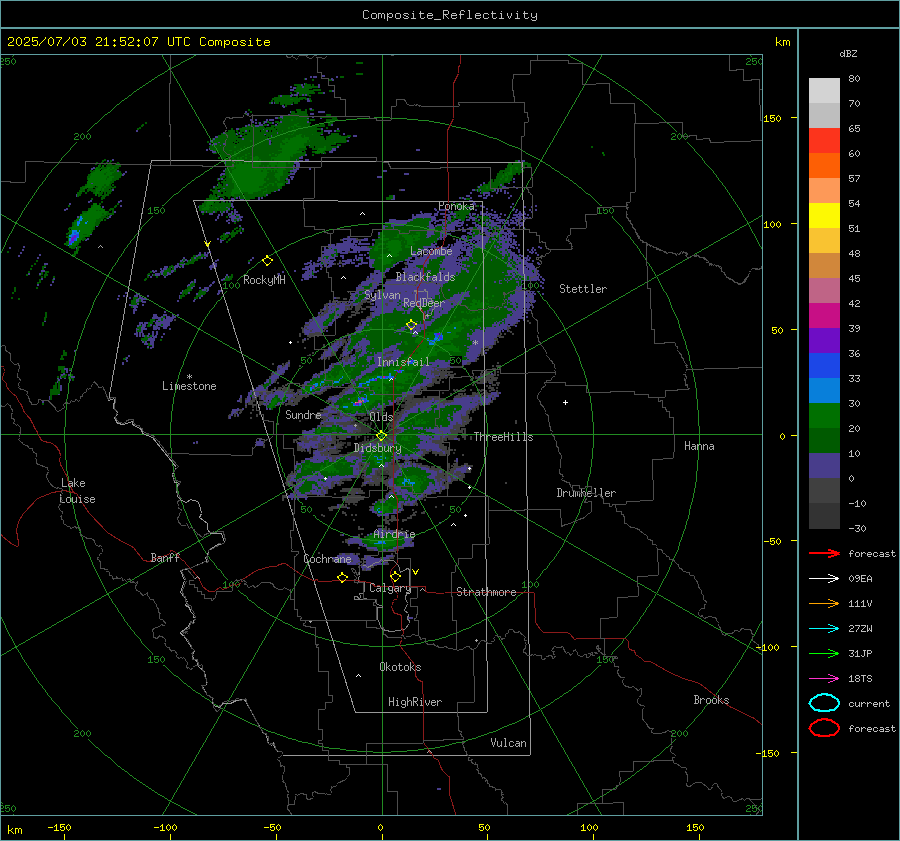Screen dimensions: 900x841
Task: Click the Drumheller label
Action: (586, 493)
